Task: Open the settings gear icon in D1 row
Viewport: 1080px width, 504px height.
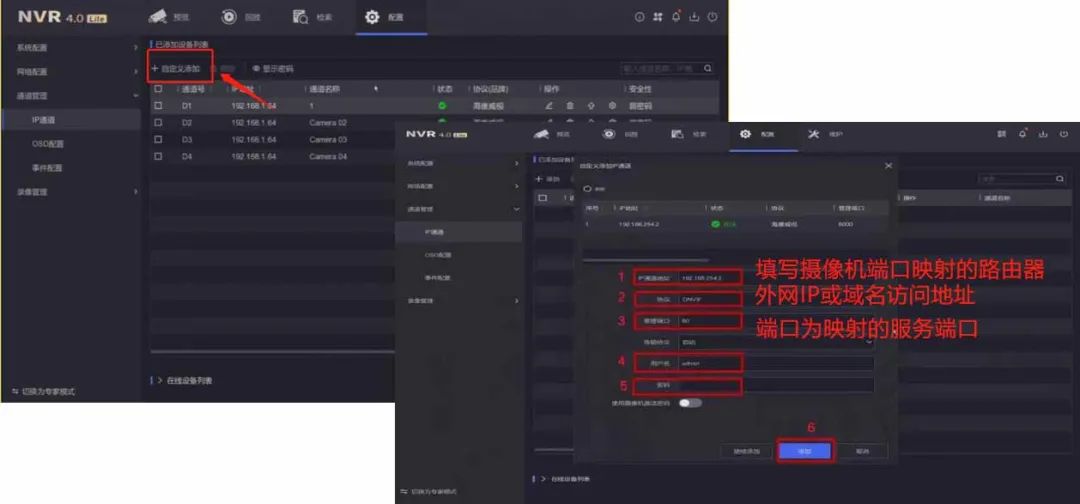Action: point(612,105)
